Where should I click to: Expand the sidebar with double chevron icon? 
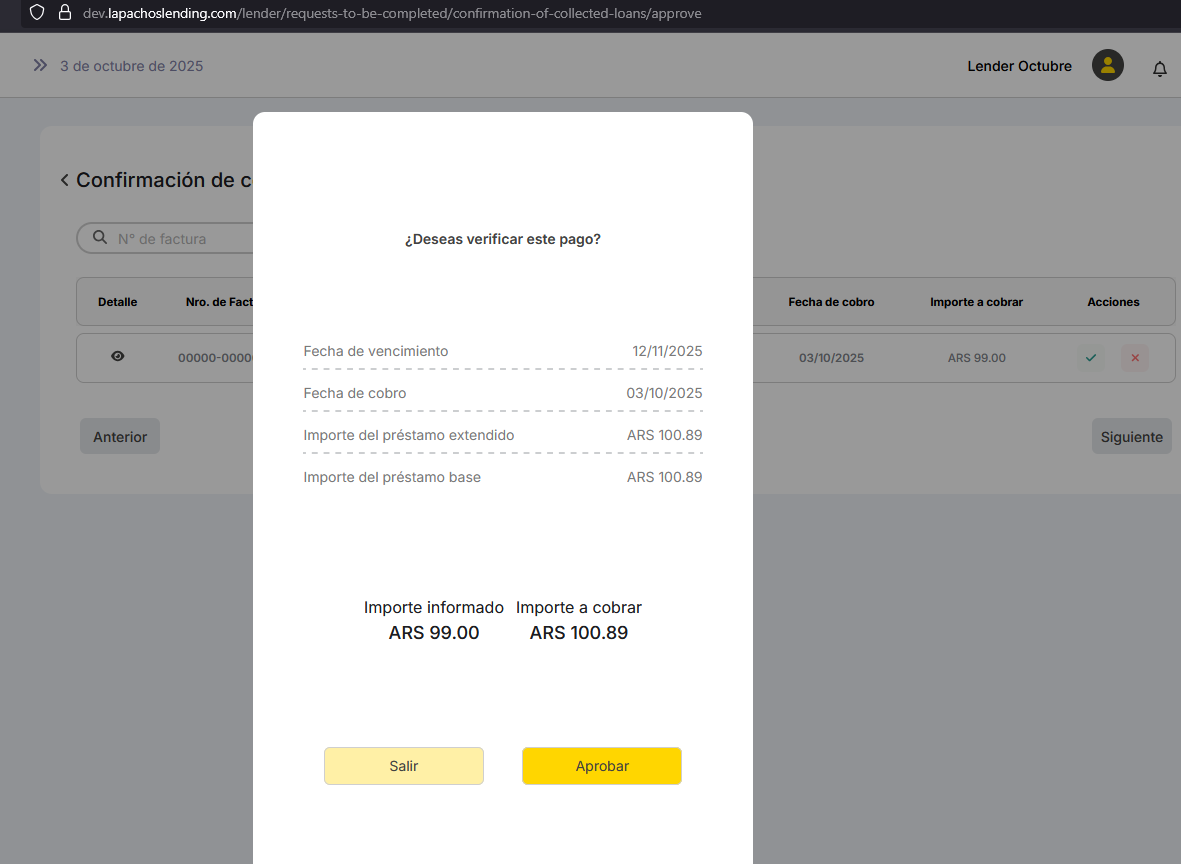[40, 66]
